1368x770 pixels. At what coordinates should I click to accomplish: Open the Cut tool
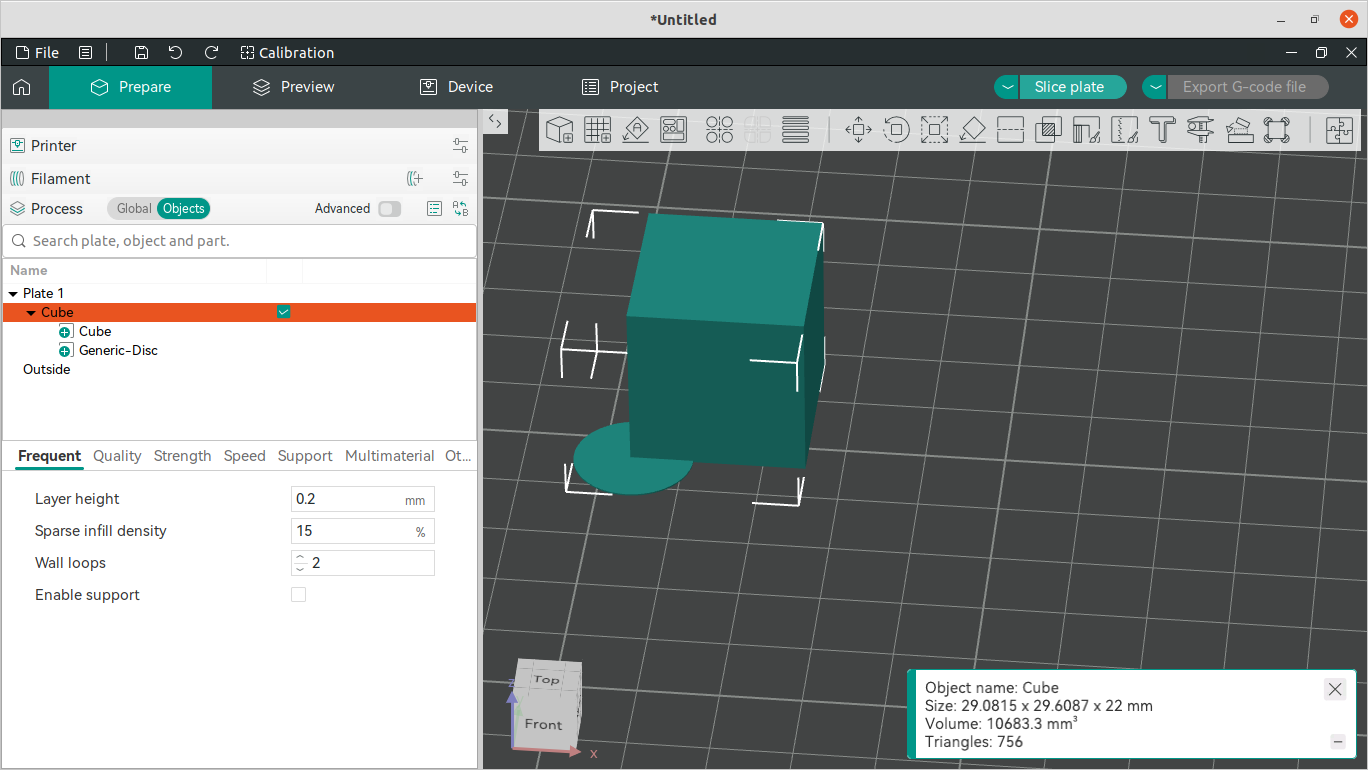pos(1010,130)
